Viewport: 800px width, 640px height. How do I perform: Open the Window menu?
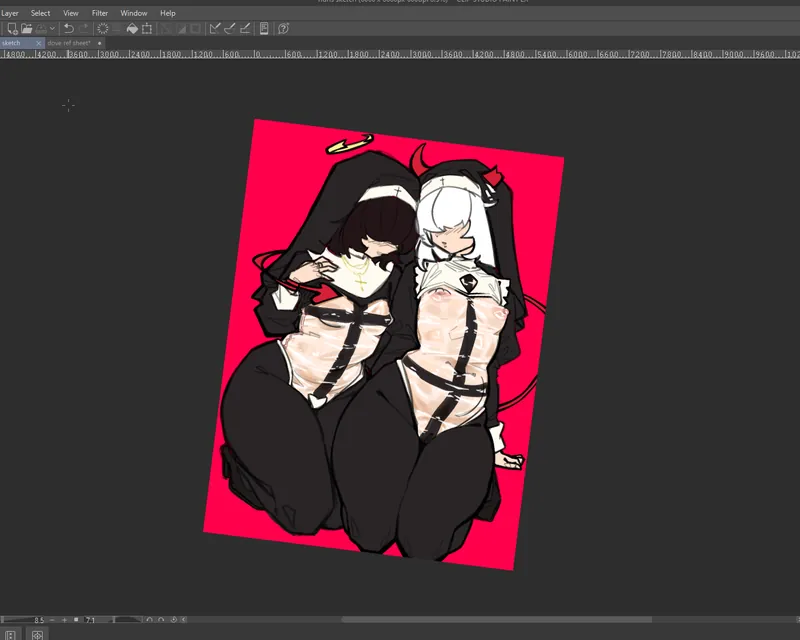[x=134, y=13]
